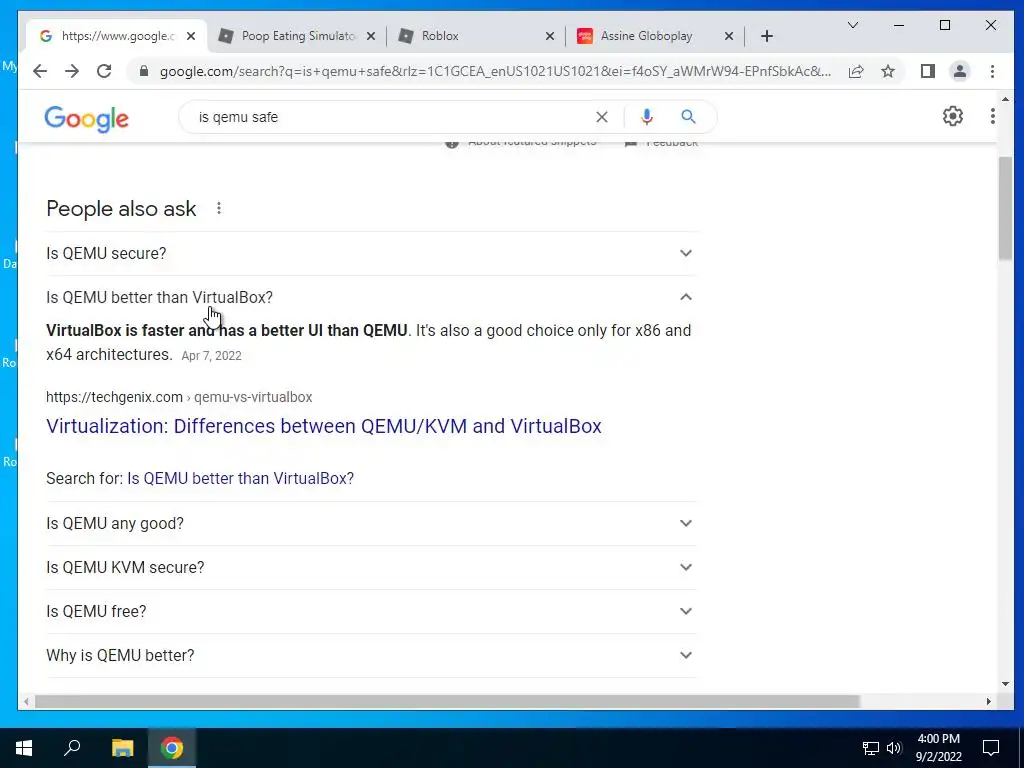Bookmark this page with the star icon

888,71
